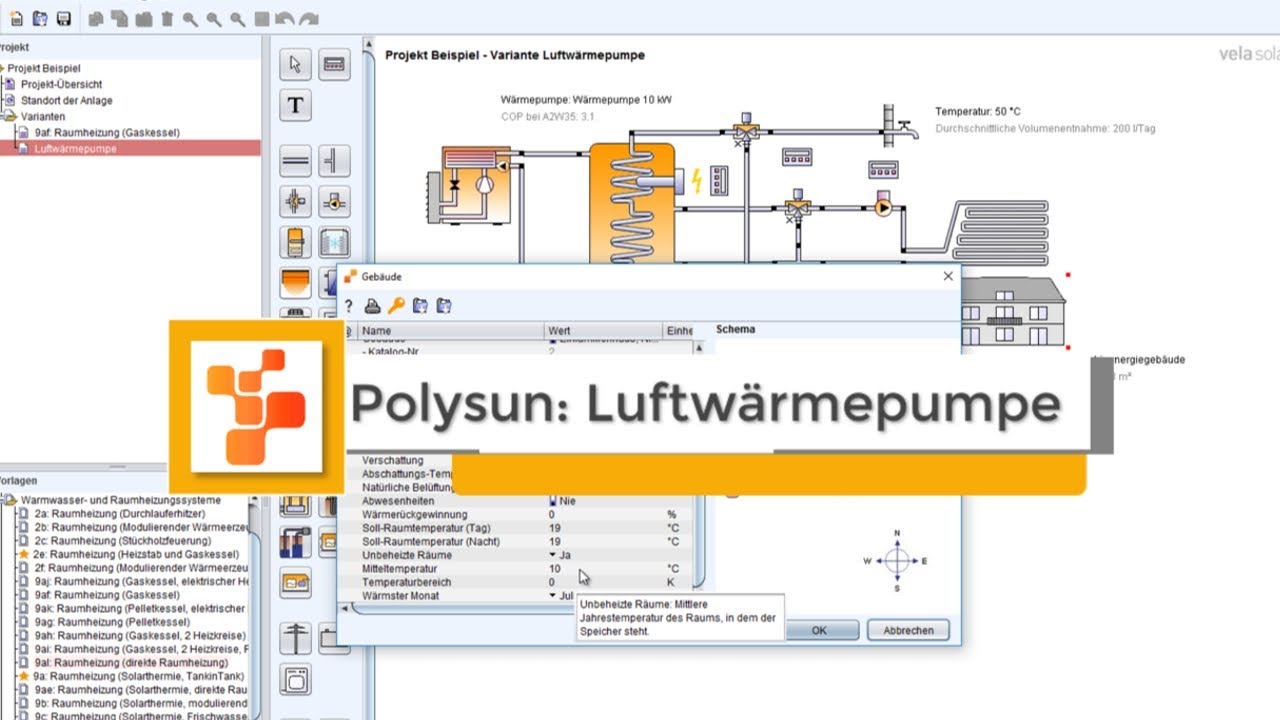Select template 2a: Raumheizung (Durchlauferhitzer)
Screen dimensions: 1280x720
coord(119,513)
